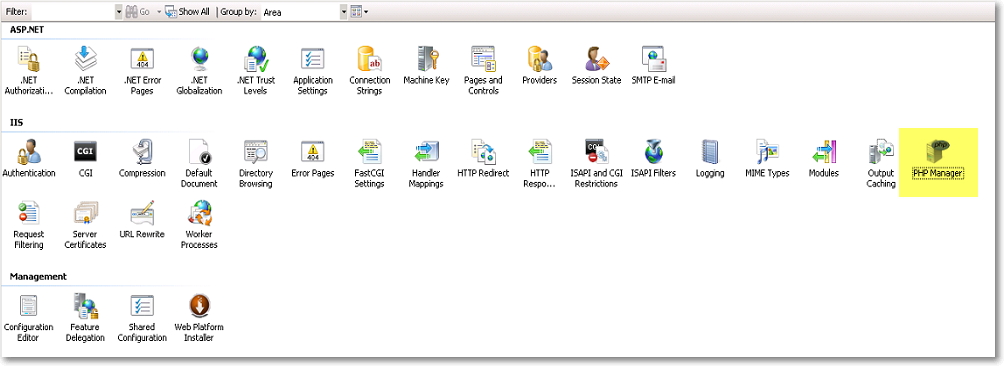This screenshot has height=366, width=1004.
Task: Click the Go button
Action: 138,12
